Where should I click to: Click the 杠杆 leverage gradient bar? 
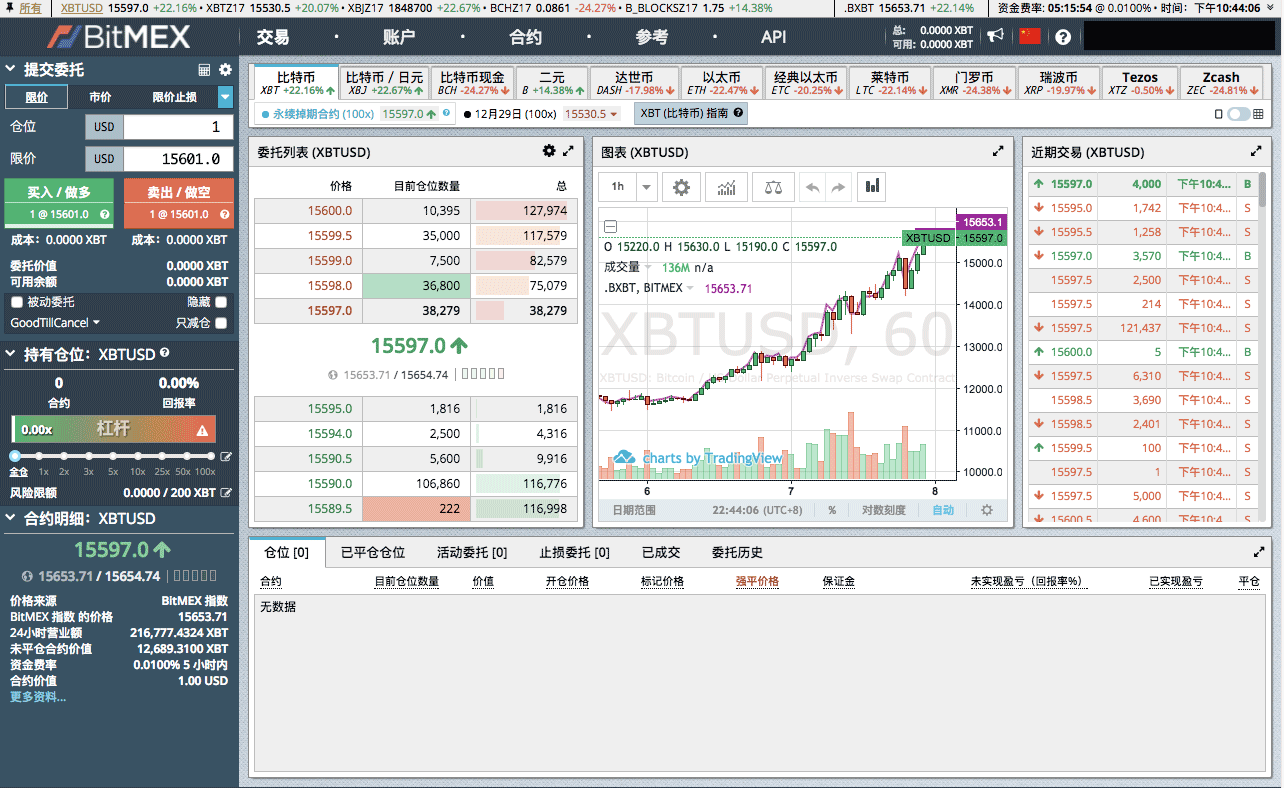point(113,429)
